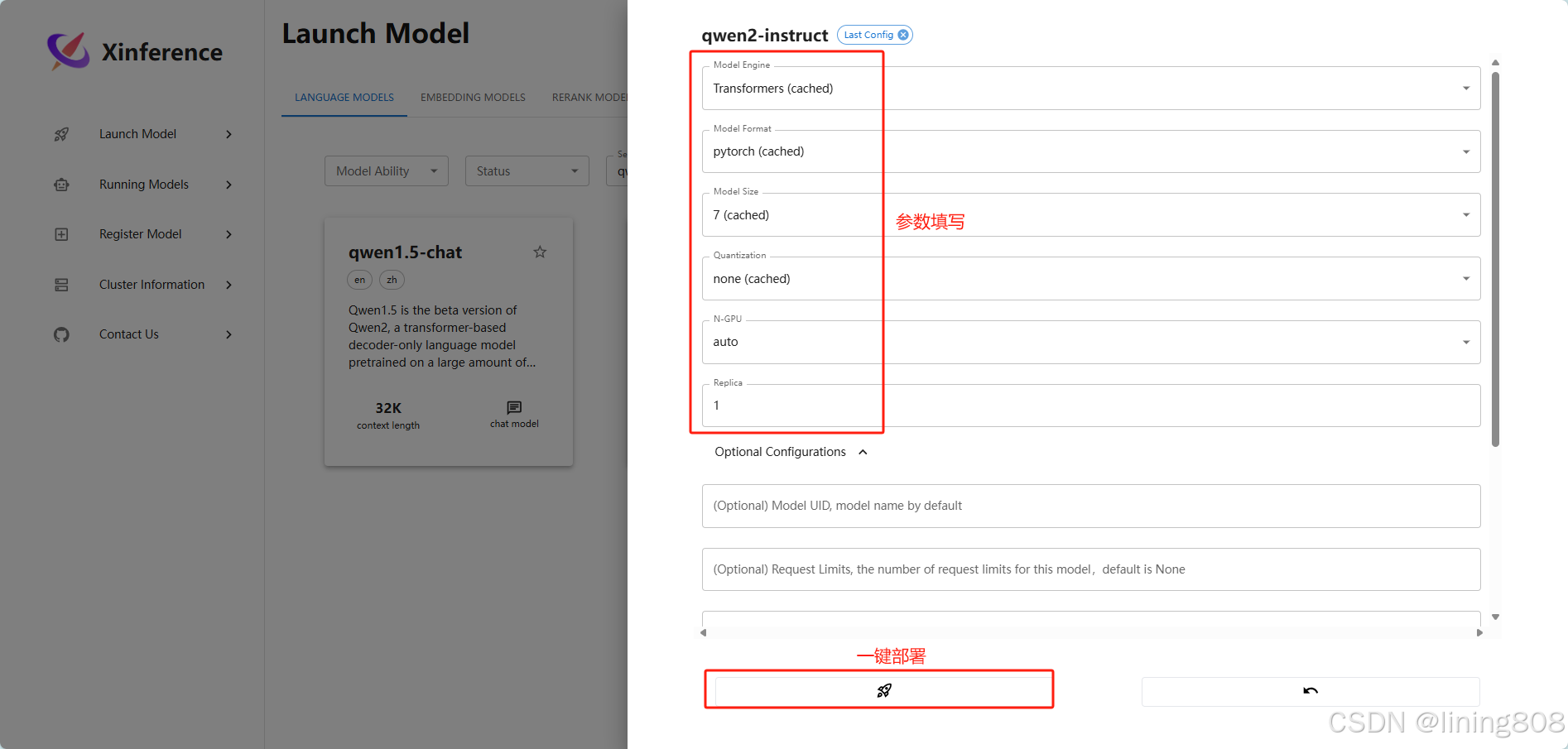Click the robot icon beside Running Models

coord(61,185)
